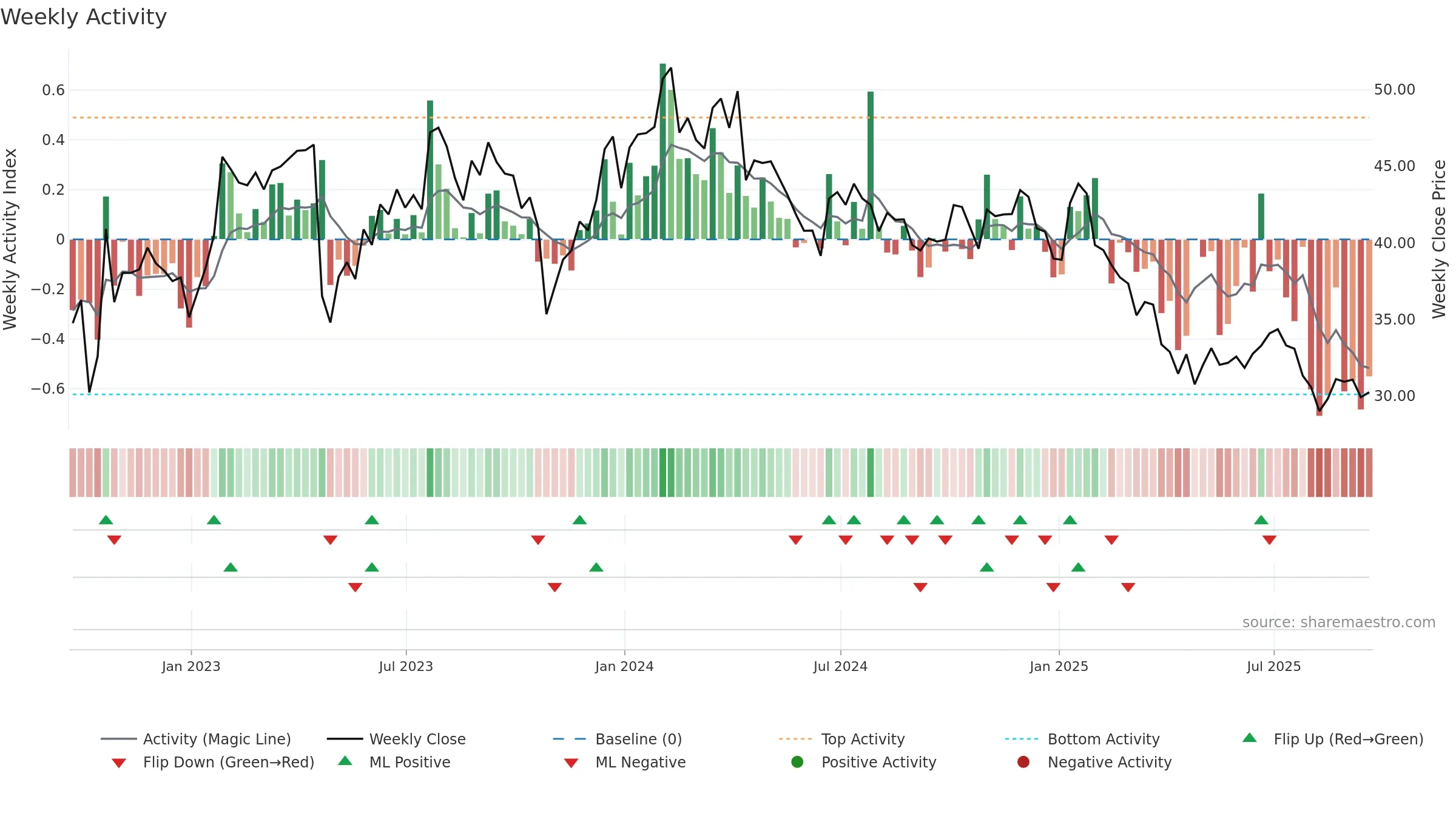Select the Top Activity legend item
Screen dimensions: 1456x819
(842, 739)
